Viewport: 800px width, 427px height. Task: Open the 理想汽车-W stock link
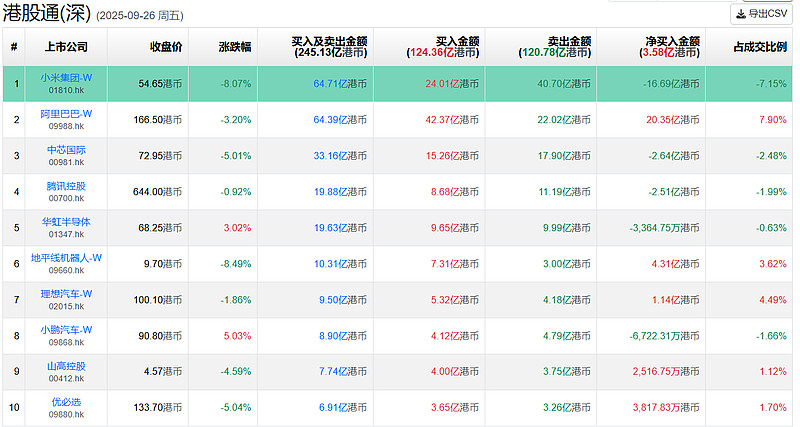tap(67, 293)
